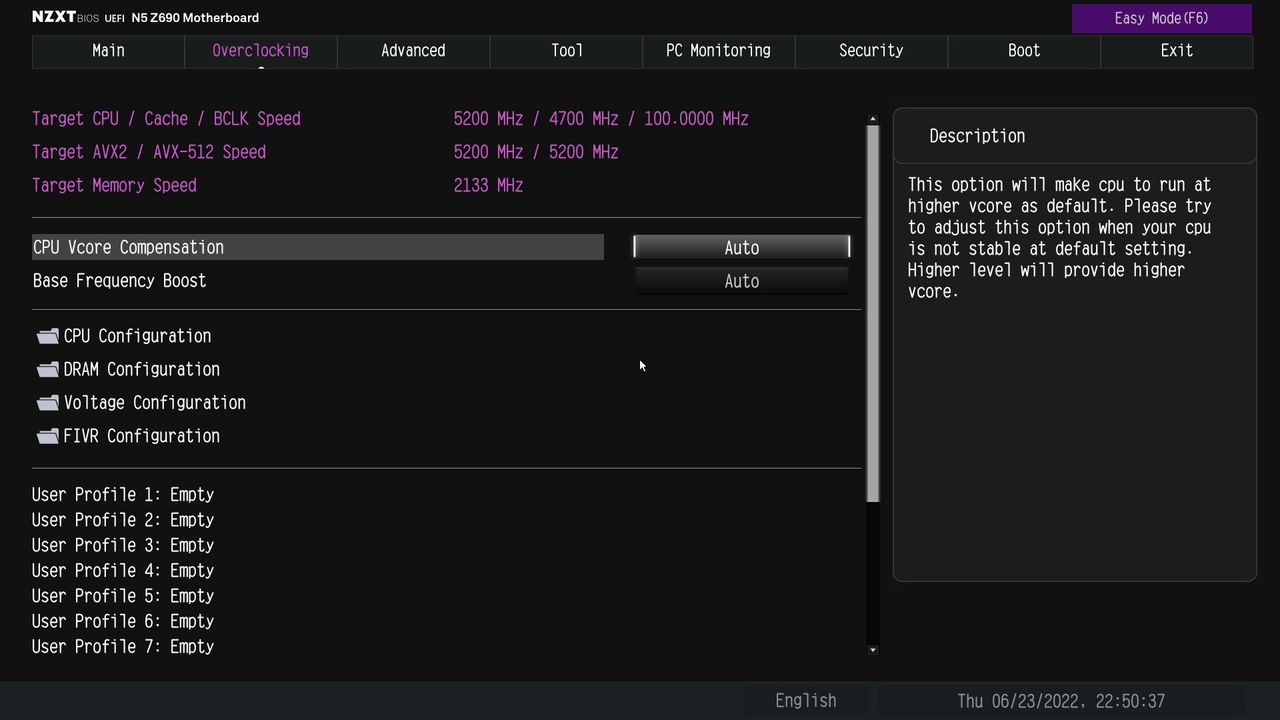Open the PC Monitoring tab
This screenshot has width=1280, height=720.
(x=718, y=51)
